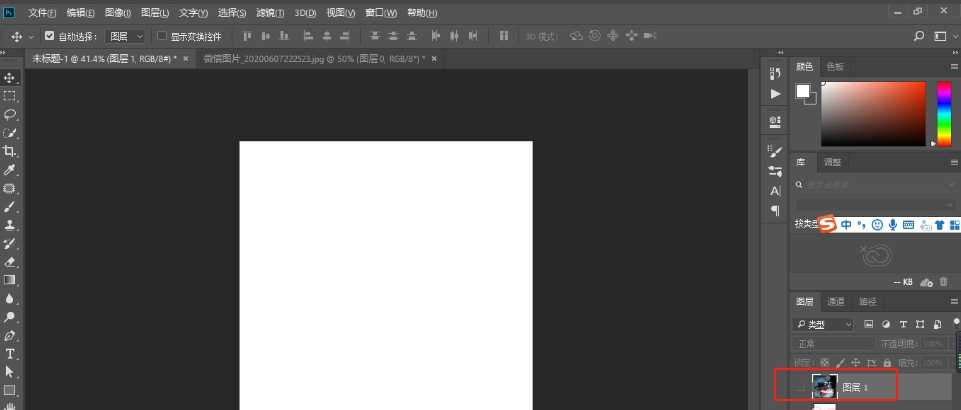This screenshot has width=961, height=410.
Task: Select the Crop tool
Action: [10, 151]
